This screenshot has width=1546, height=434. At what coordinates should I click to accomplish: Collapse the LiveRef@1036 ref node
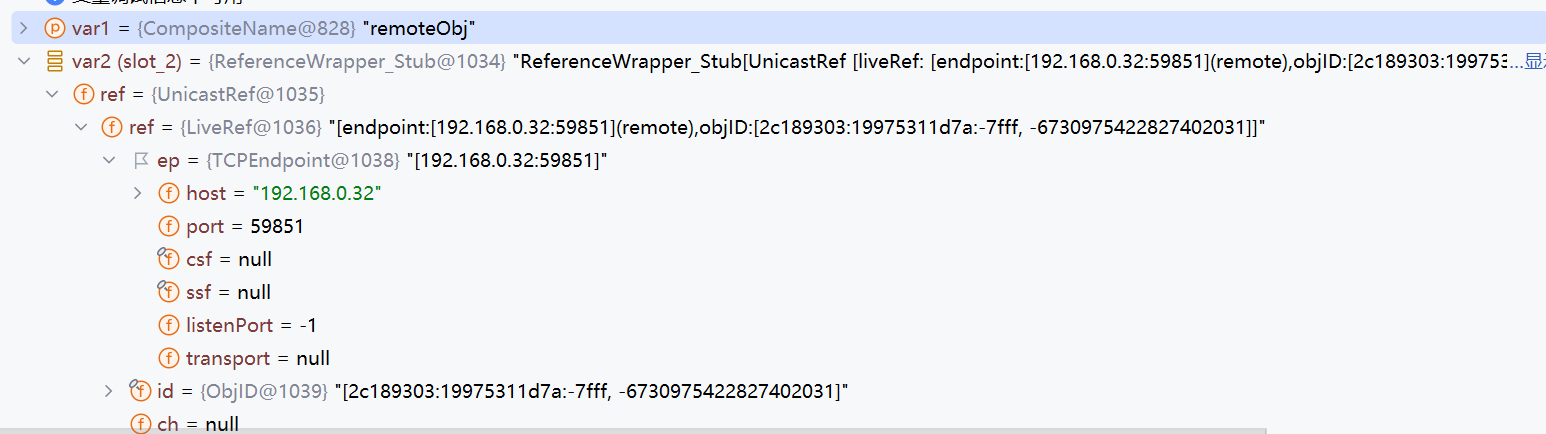81,128
